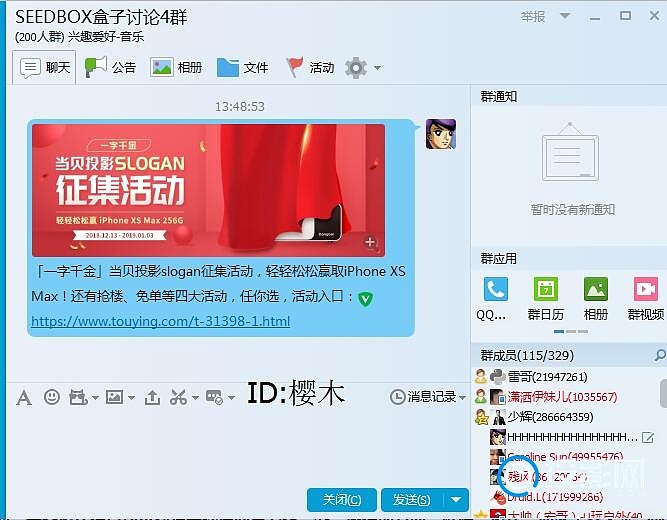Open the 文件 files tab
The height and width of the screenshot is (520, 667).
tap(242, 68)
